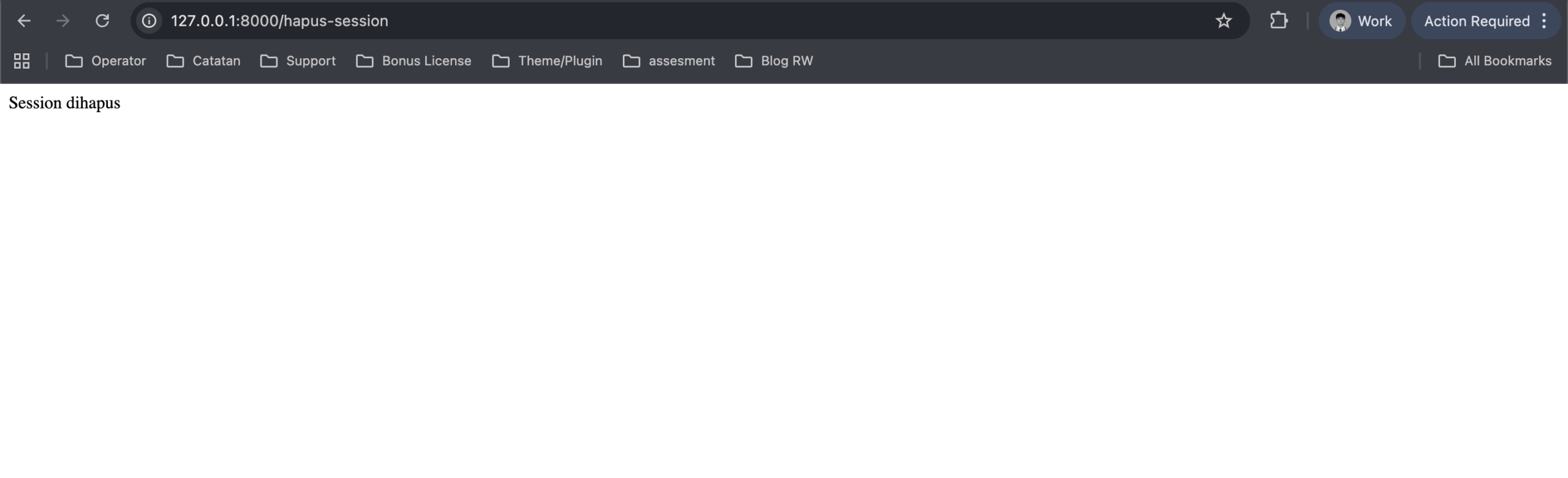
Task: Open the assesment bookmark folder
Action: [x=669, y=61]
